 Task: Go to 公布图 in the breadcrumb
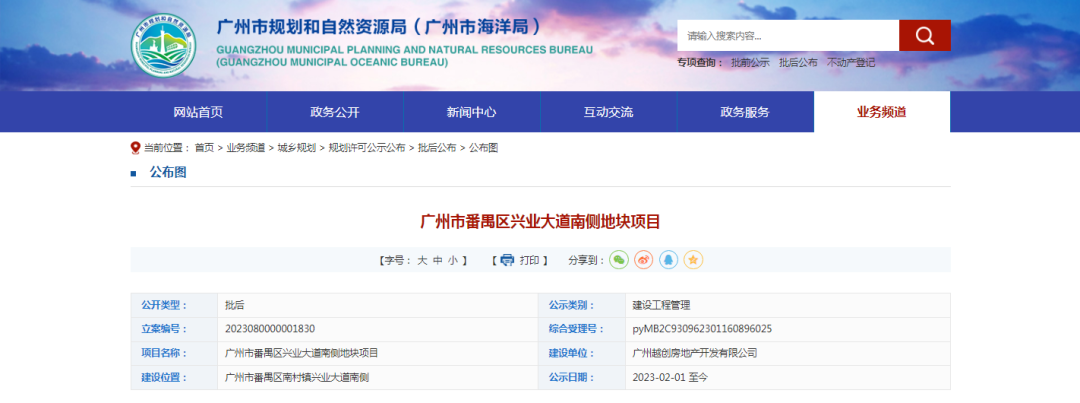pos(484,148)
